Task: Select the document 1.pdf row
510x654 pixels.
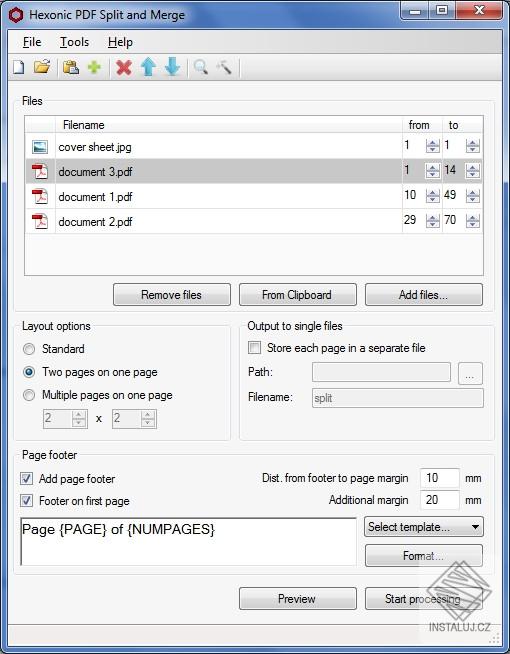Action: pyautogui.click(x=254, y=196)
